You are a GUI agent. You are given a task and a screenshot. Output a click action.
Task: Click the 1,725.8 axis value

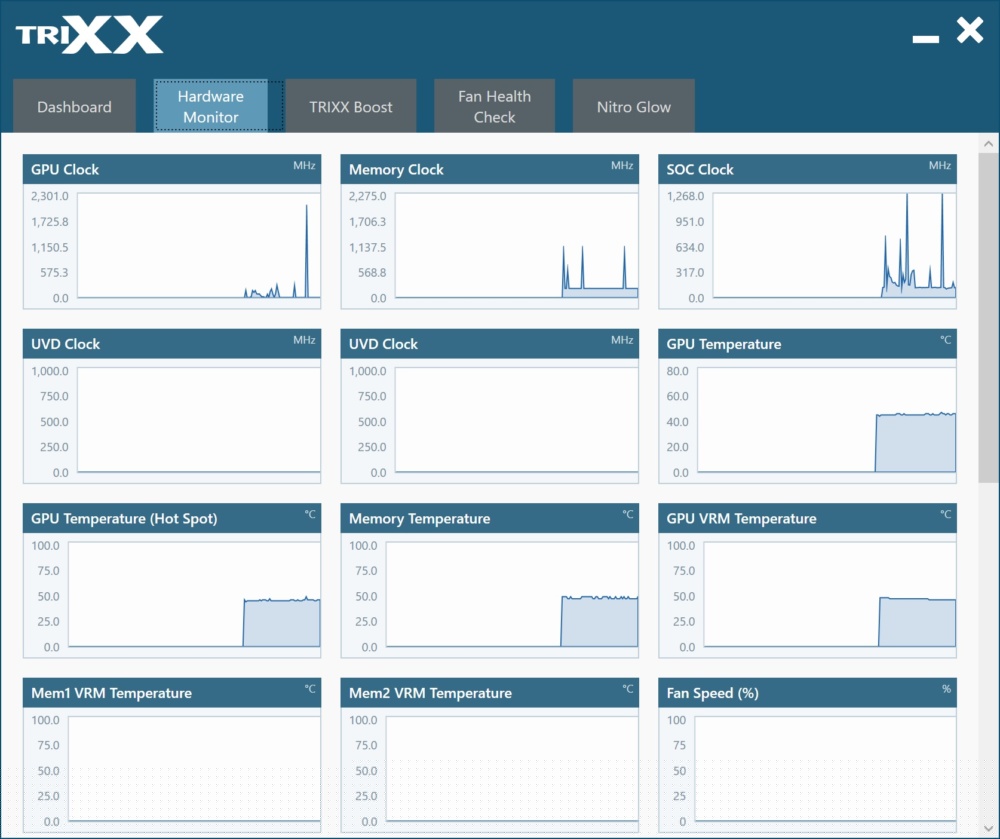coord(50,222)
